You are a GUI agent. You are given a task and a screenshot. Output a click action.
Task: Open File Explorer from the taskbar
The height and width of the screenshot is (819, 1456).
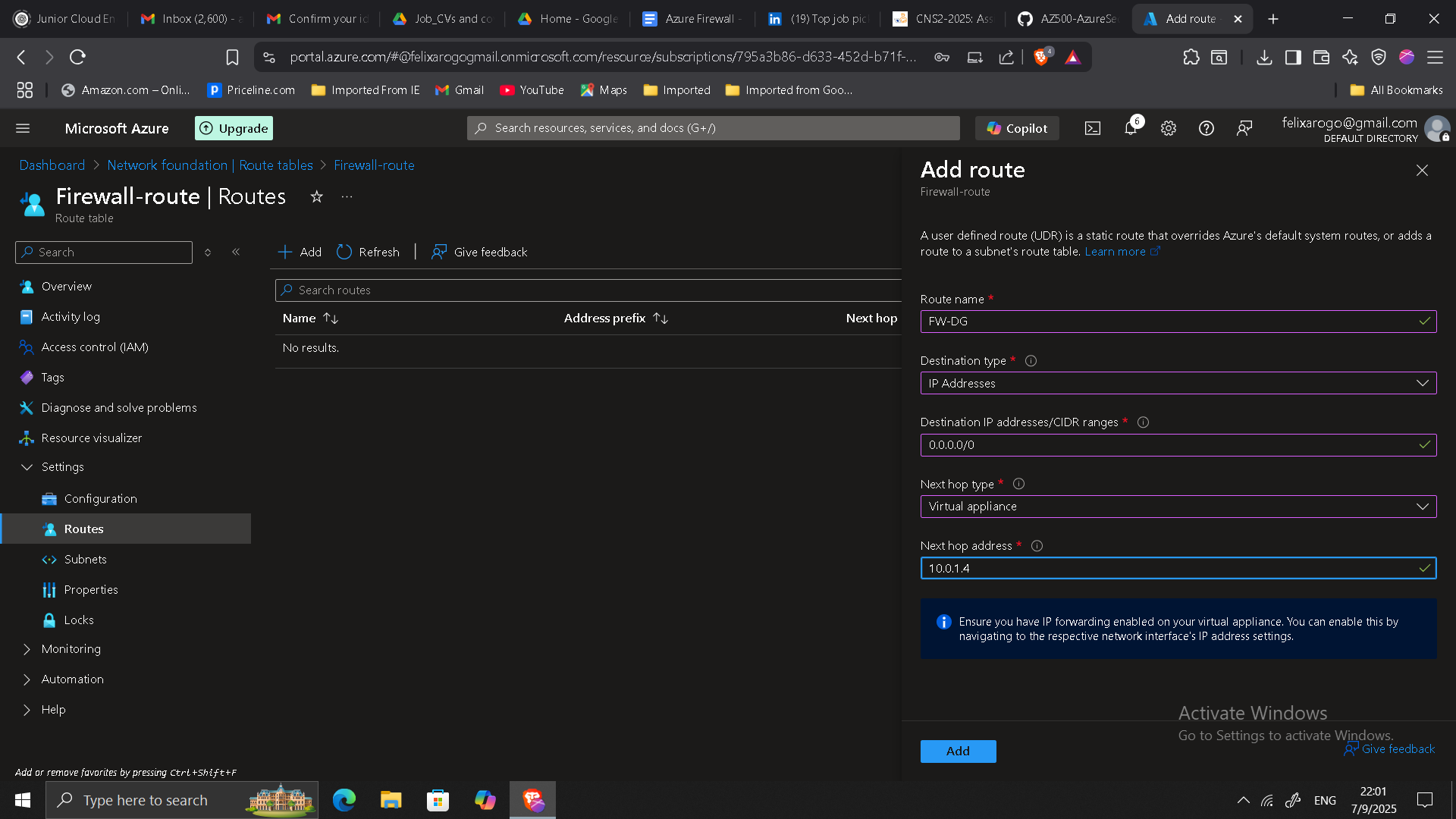click(391, 800)
